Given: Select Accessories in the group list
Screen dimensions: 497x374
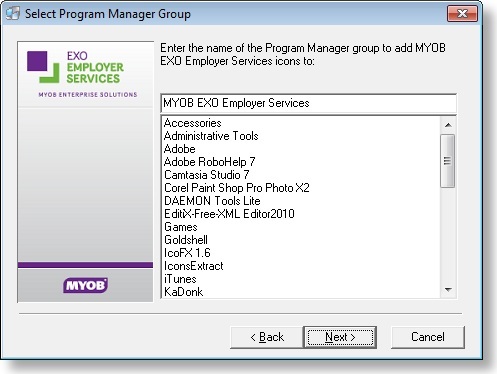Looking at the screenshot, I should pyautogui.click(x=193, y=123).
